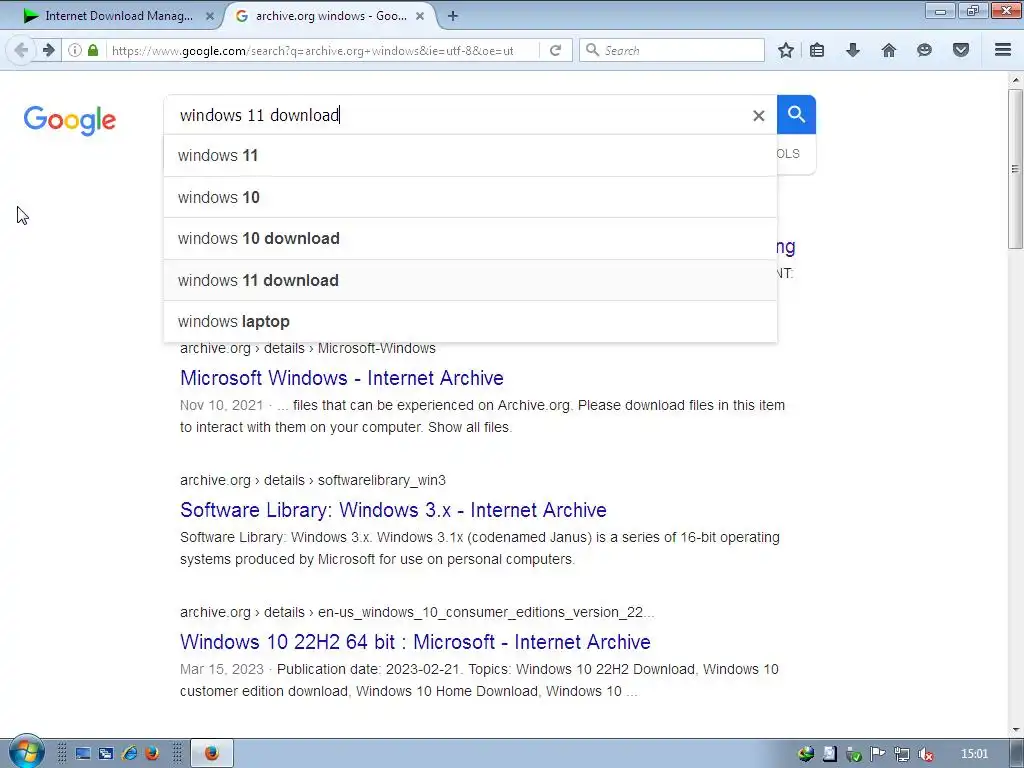The image size is (1024, 768).
Task: Save to Pocket icon in toolbar
Action: tap(961, 50)
